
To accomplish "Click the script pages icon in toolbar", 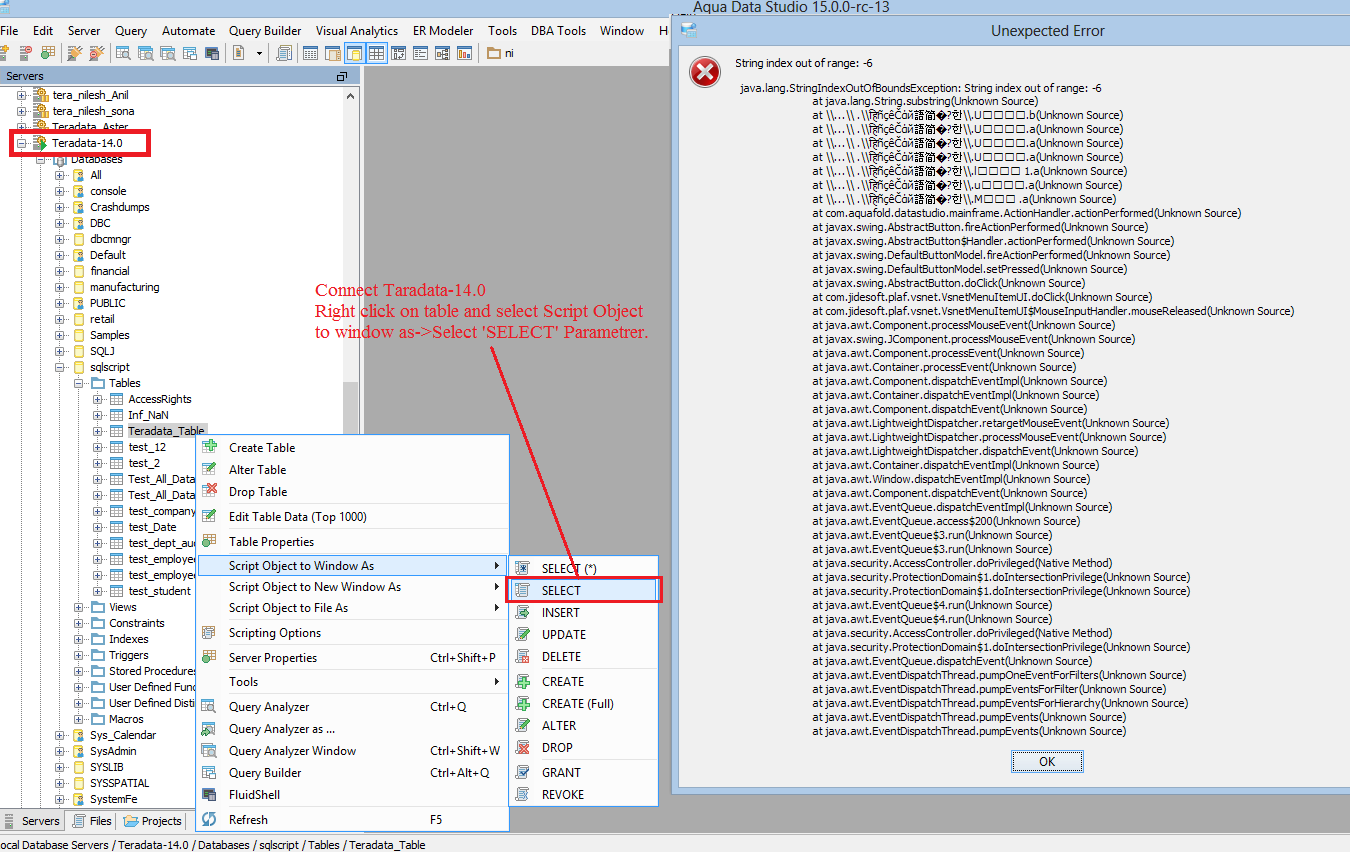I will coord(284,53).
